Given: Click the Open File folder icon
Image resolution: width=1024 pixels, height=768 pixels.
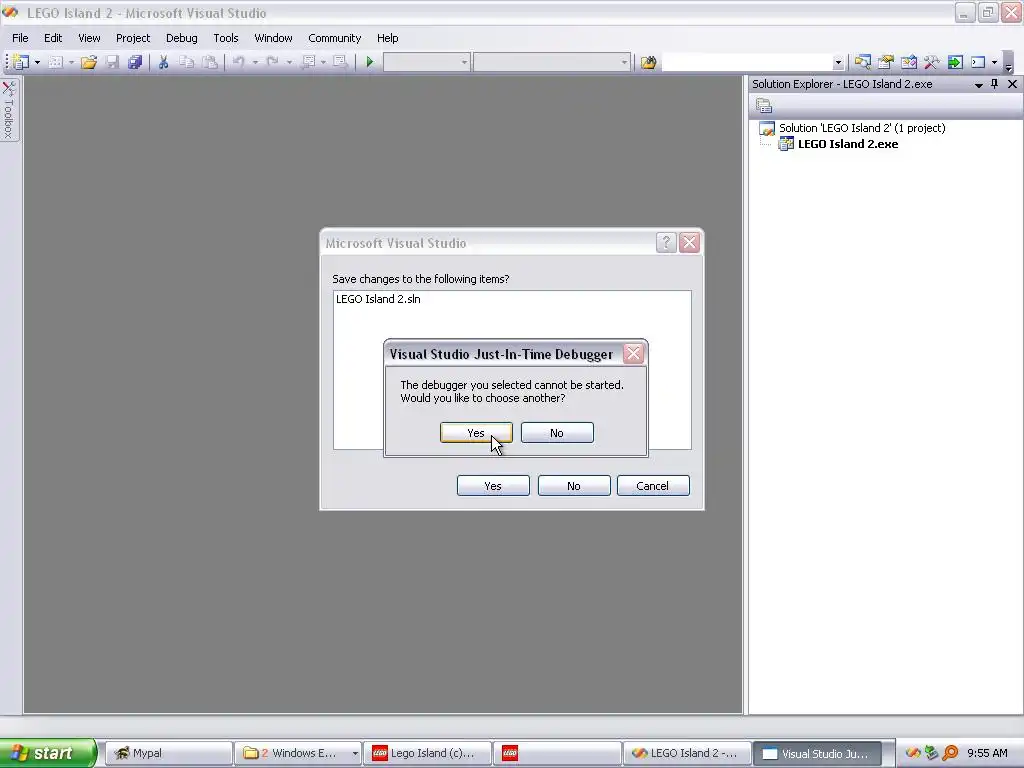Looking at the screenshot, I should (x=89, y=62).
